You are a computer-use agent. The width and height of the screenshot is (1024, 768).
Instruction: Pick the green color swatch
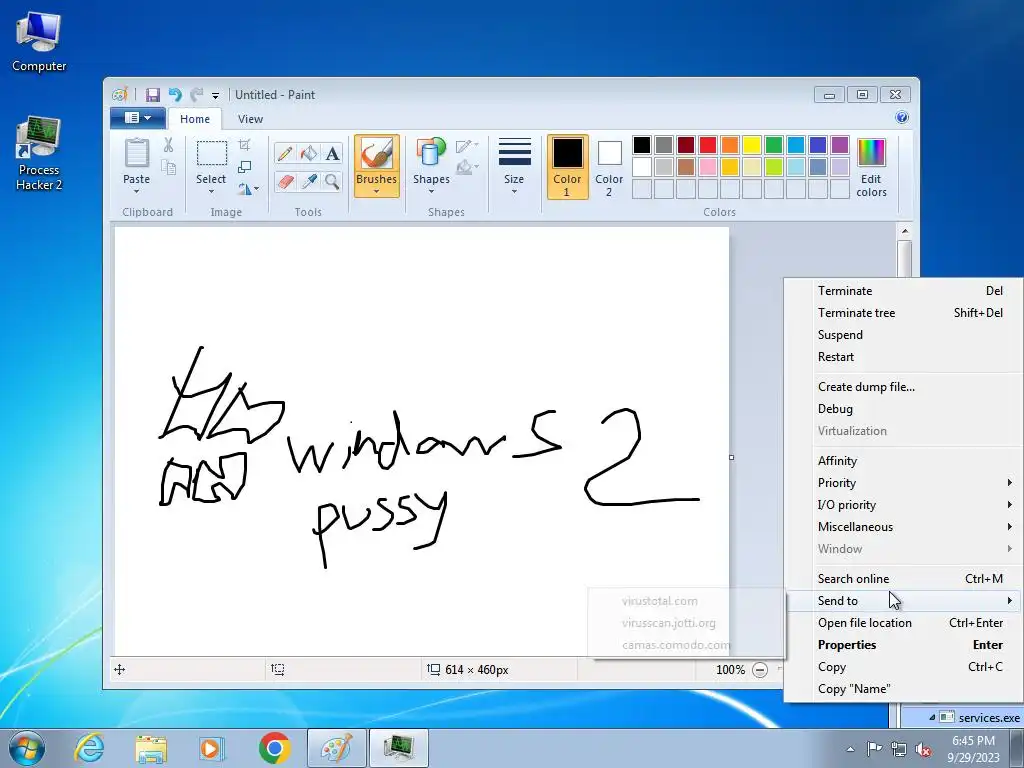pyautogui.click(x=774, y=145)
